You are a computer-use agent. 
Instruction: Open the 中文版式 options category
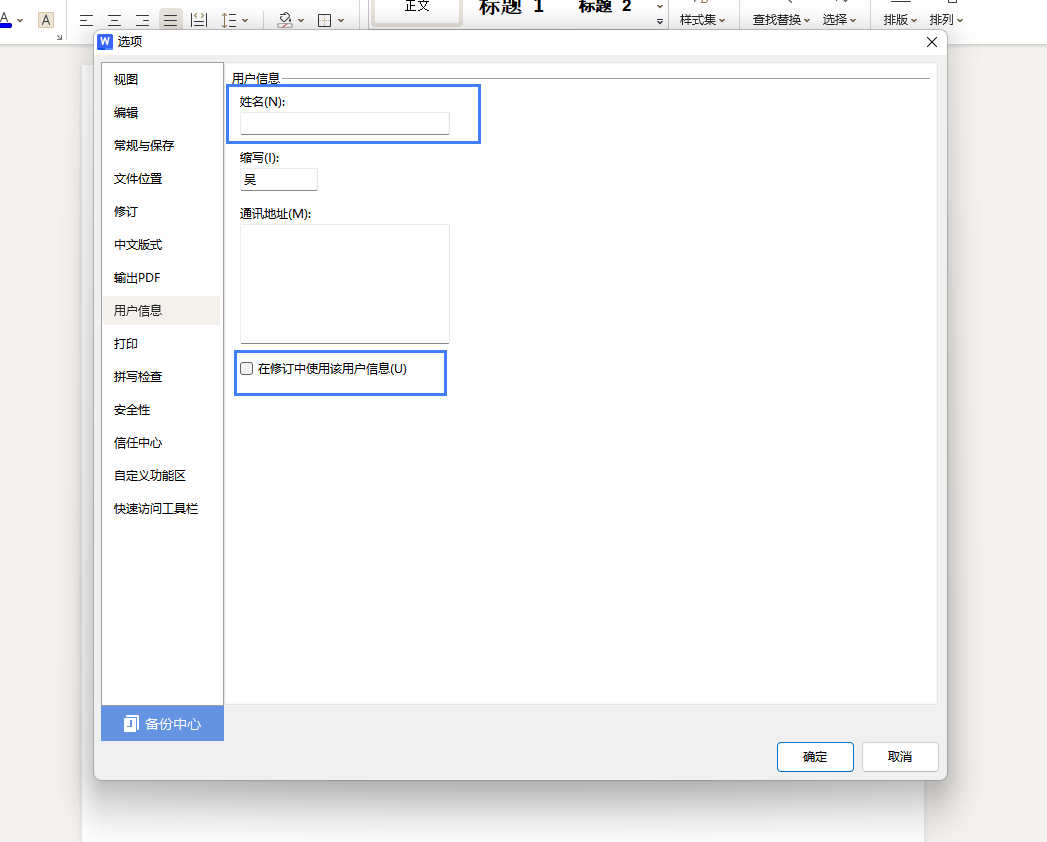pos(162,244)
